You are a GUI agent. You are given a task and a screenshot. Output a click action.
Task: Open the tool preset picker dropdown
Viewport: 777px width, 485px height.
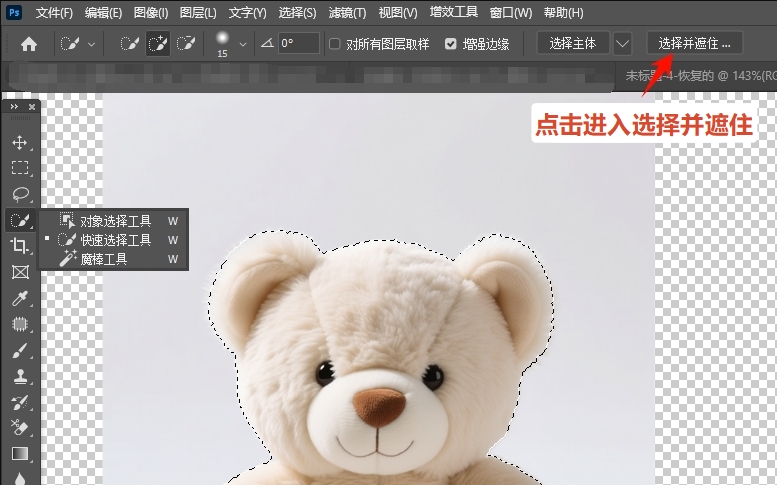(92, 45)
